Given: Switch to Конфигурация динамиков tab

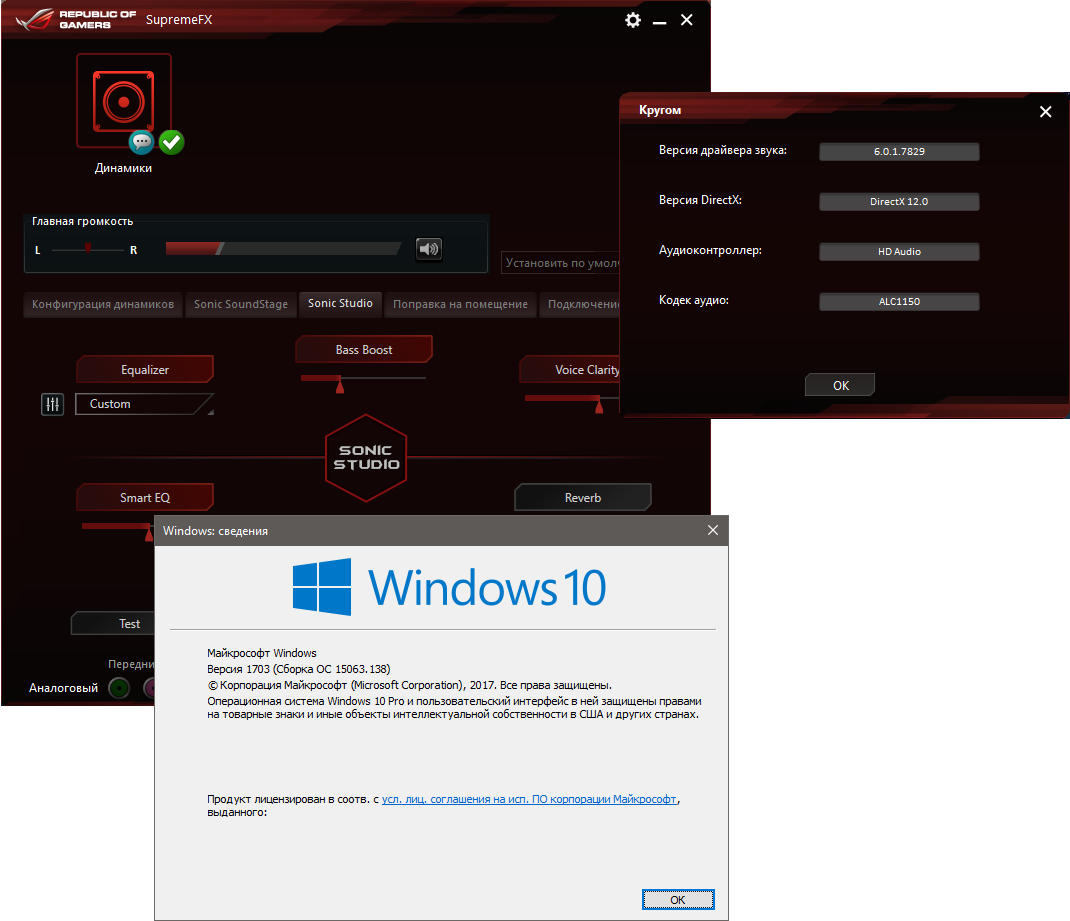Looking at the screenshot, I should 103,304.
